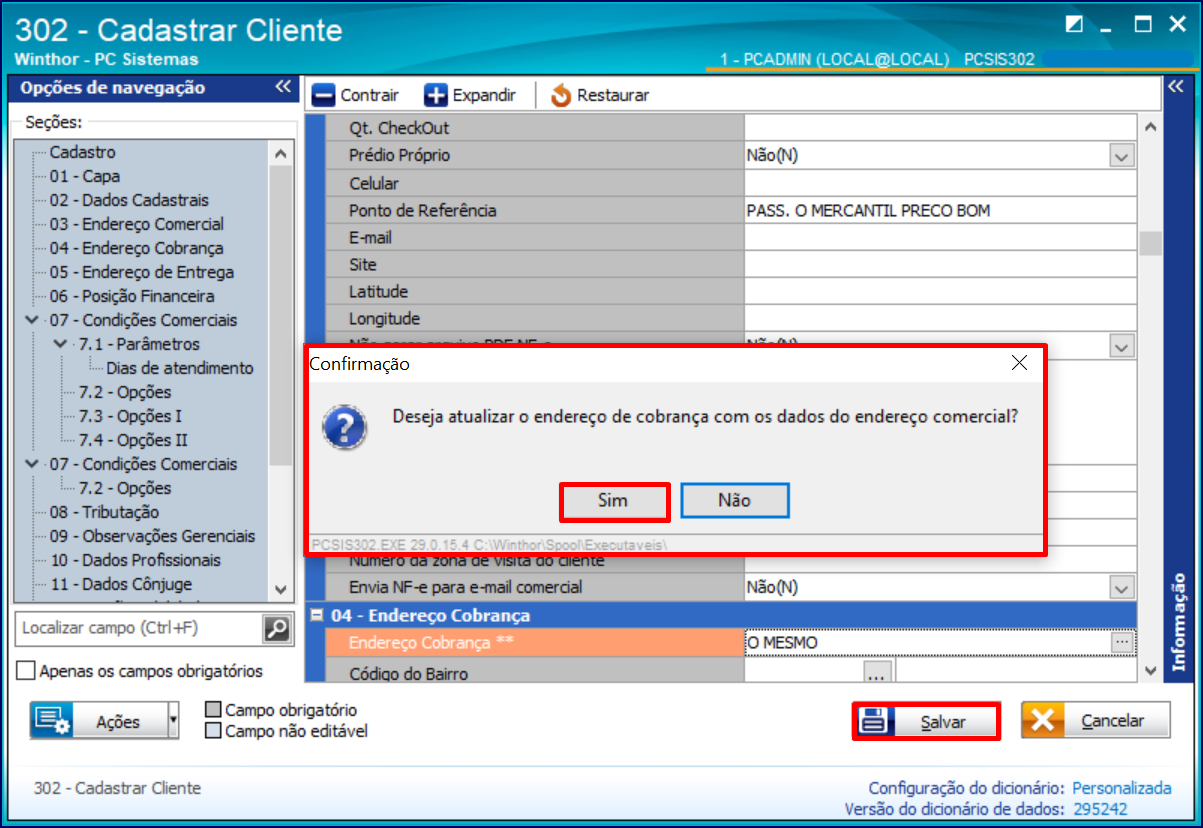The image size is (1203, 828).
Task: Click the Restaurar undo icon
Action: tap(561, 96)
